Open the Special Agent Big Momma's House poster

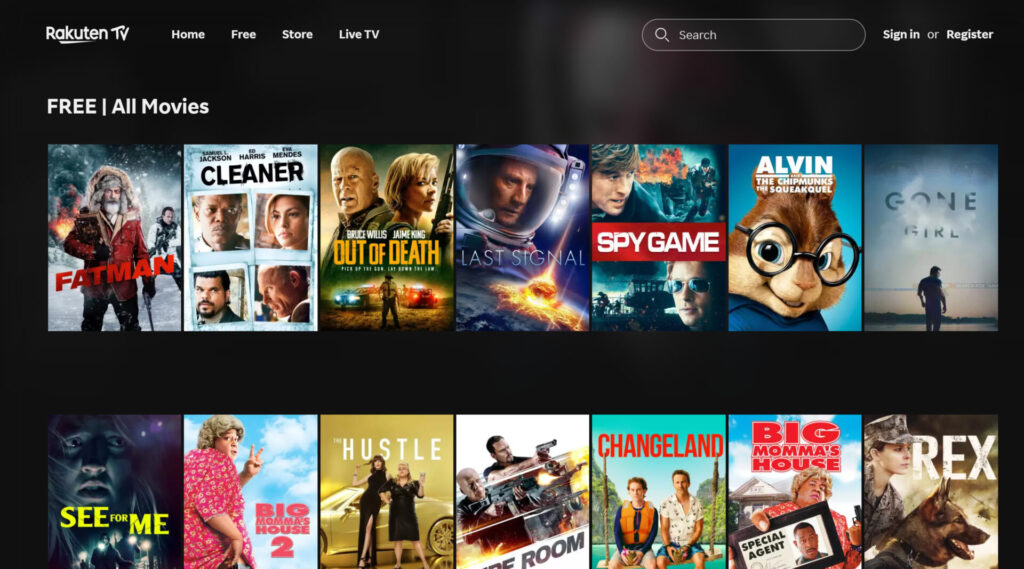795,492
